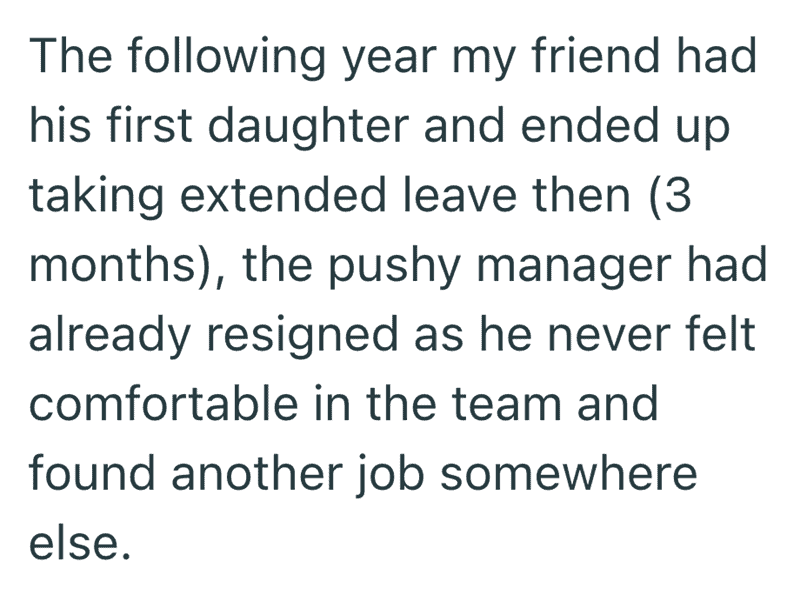Click the word "following" in first line
Image resolution: width=800 pixels, height=595 pixels.
[227, 57]
